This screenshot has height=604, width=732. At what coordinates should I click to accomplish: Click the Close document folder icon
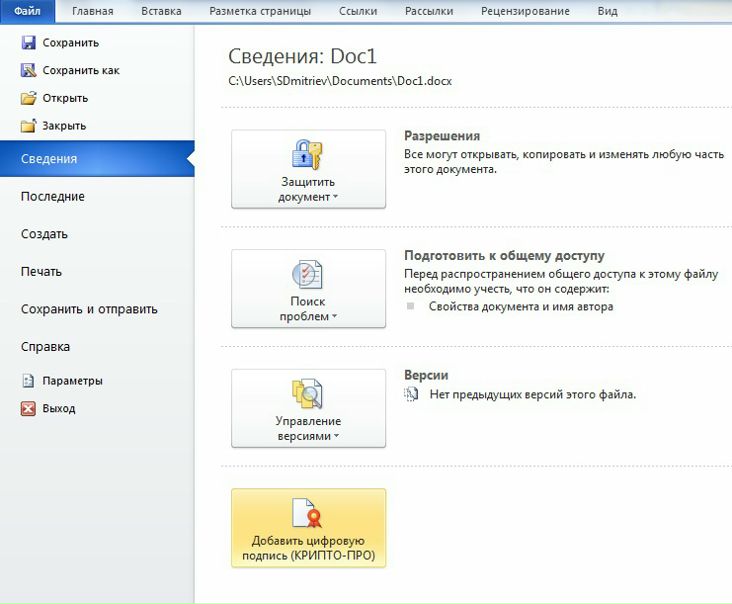click(28, 126)
